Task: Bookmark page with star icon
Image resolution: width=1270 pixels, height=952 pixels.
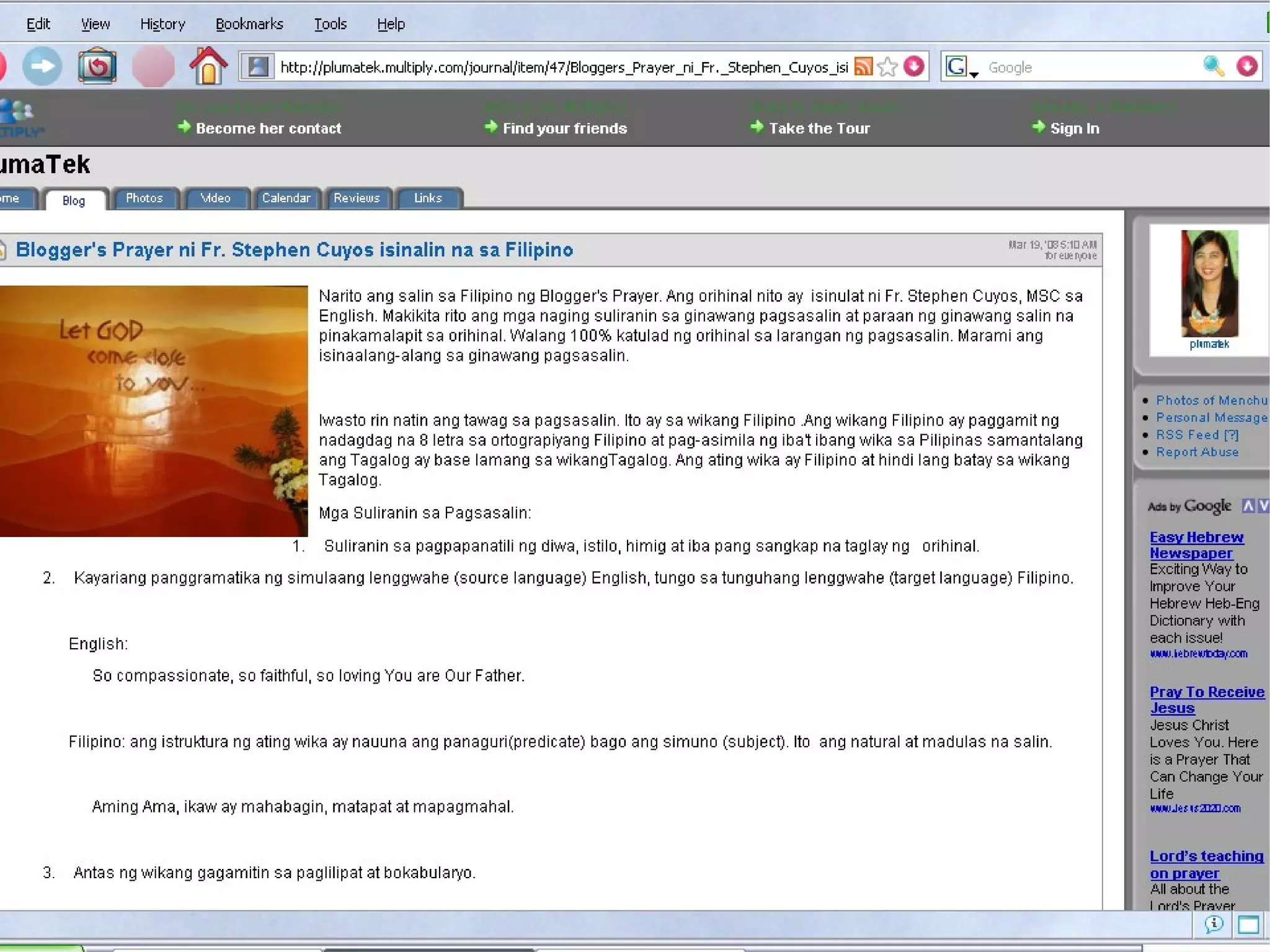Action: [888, 66]
